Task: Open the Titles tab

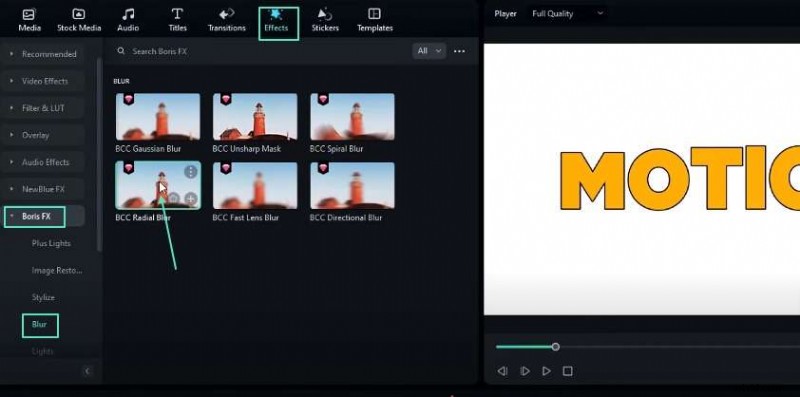Action: click(x=178, y=20)
